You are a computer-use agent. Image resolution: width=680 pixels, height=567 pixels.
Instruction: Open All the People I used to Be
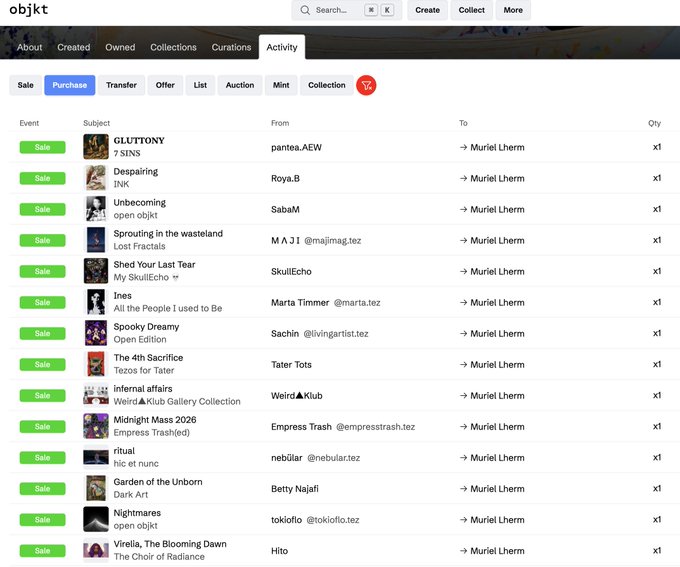168,308
